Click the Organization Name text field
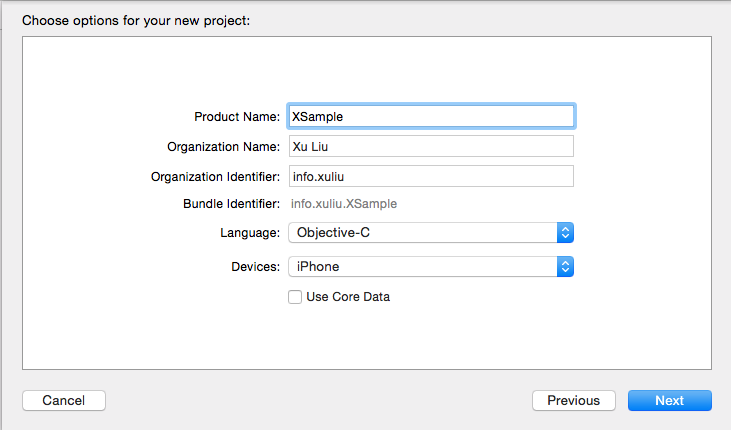Image resolution: width=731 pixels, height=430 pixels. [x=430, y=147]
